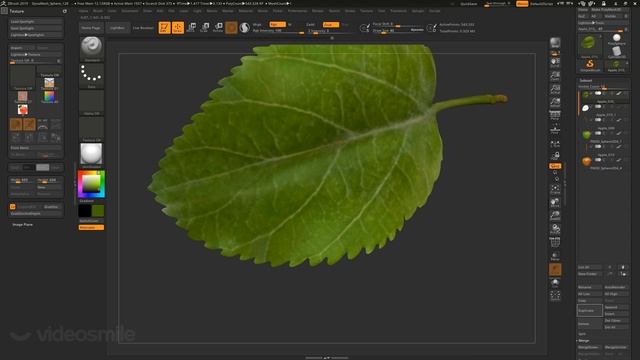Open the Brush menu
Viewport: 640px width, 360px height.
pos(98,11)
